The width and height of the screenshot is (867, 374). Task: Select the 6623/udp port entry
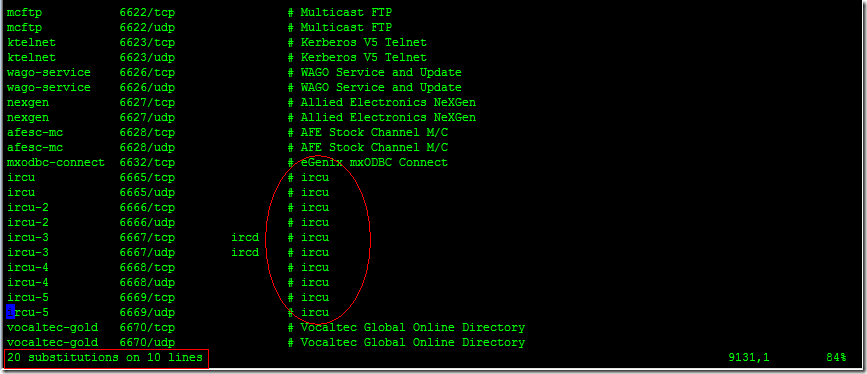(147, 58)
